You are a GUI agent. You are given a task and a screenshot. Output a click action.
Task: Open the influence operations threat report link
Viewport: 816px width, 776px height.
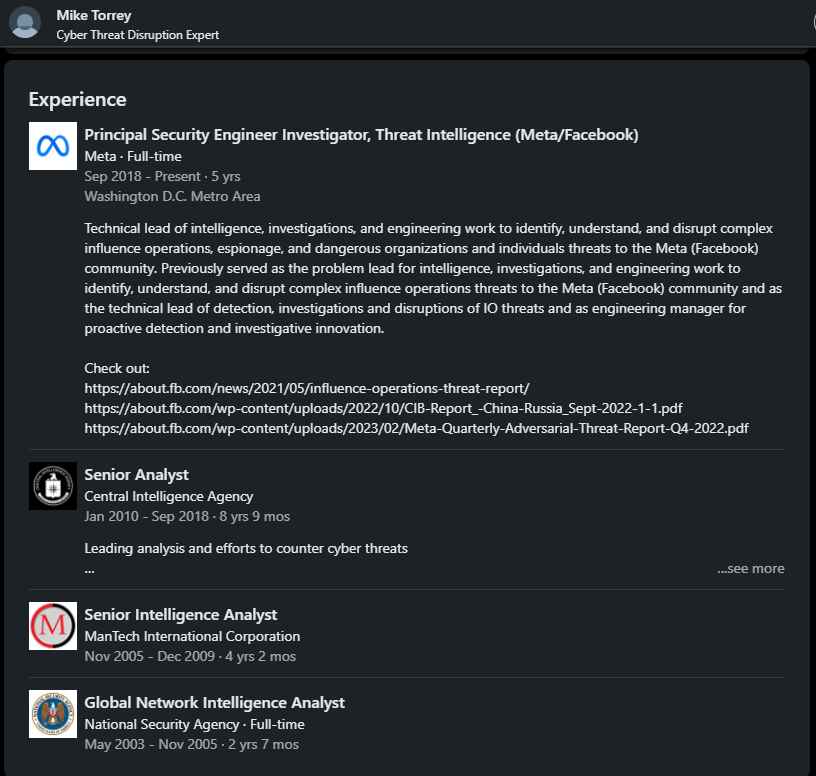(x=306, y=388)
